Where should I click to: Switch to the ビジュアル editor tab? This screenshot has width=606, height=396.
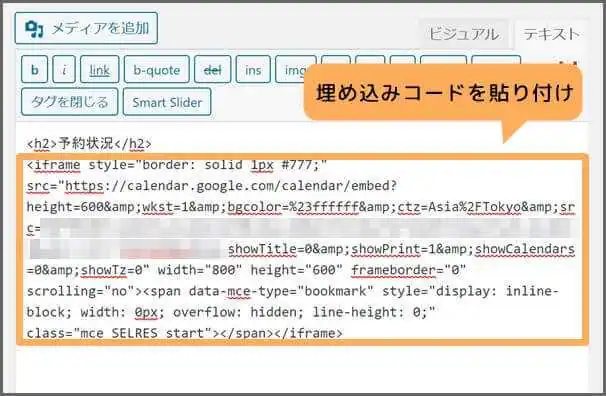point(464,34)
